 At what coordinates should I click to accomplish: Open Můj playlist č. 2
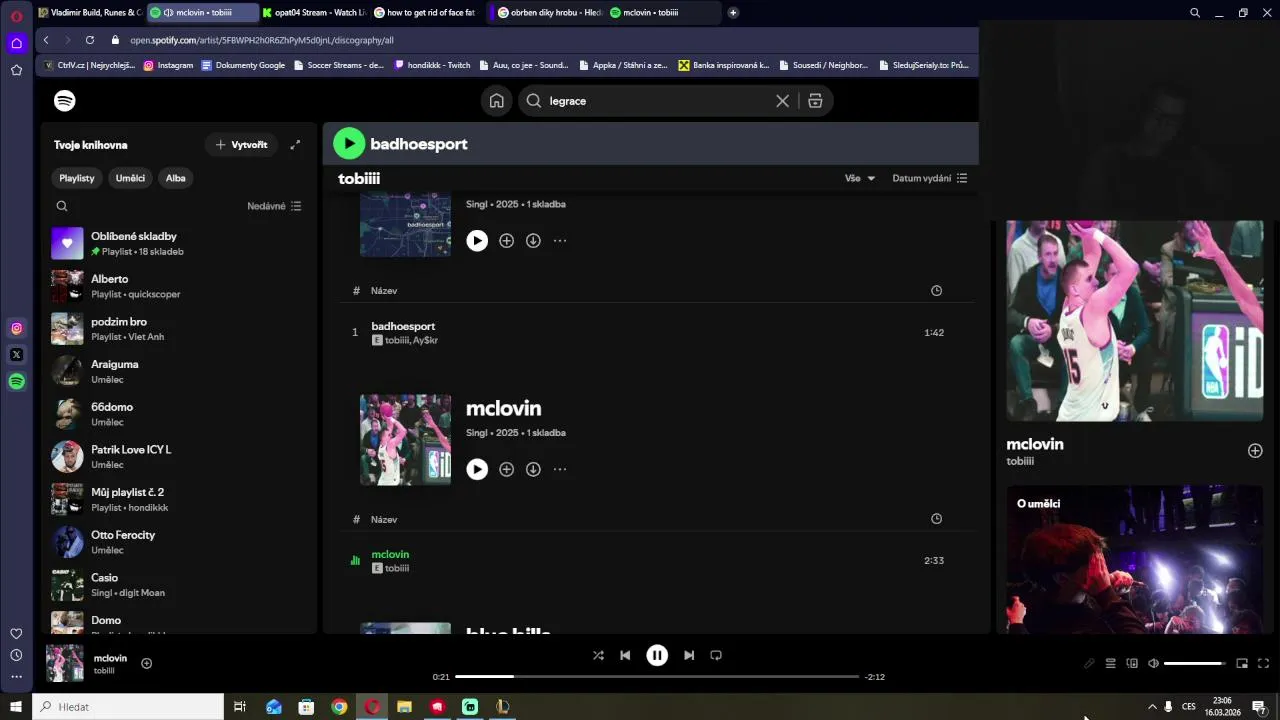pyautogui.click(x=180, y=499)
